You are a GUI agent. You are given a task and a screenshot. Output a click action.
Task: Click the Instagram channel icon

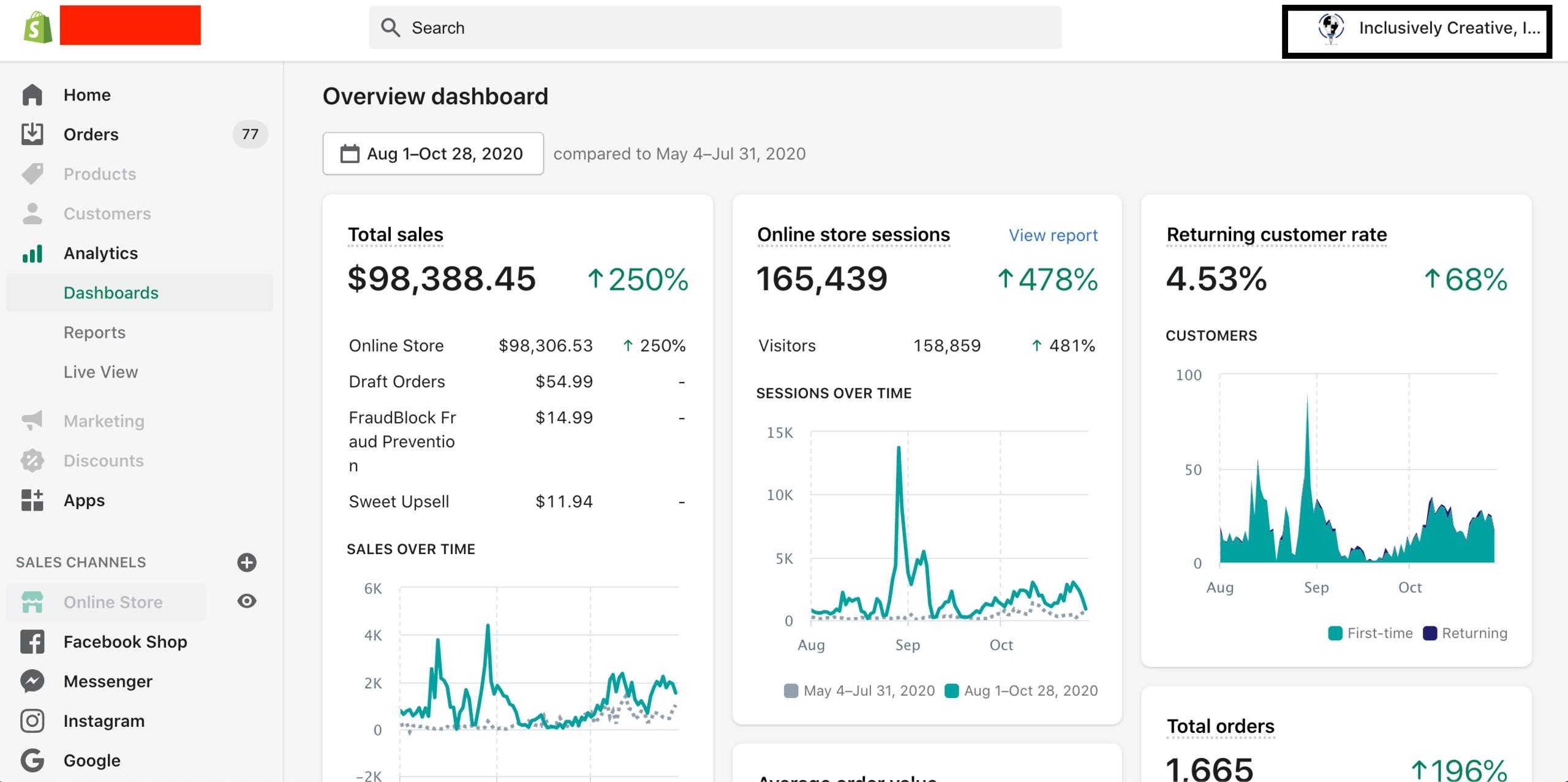[32, 721]
